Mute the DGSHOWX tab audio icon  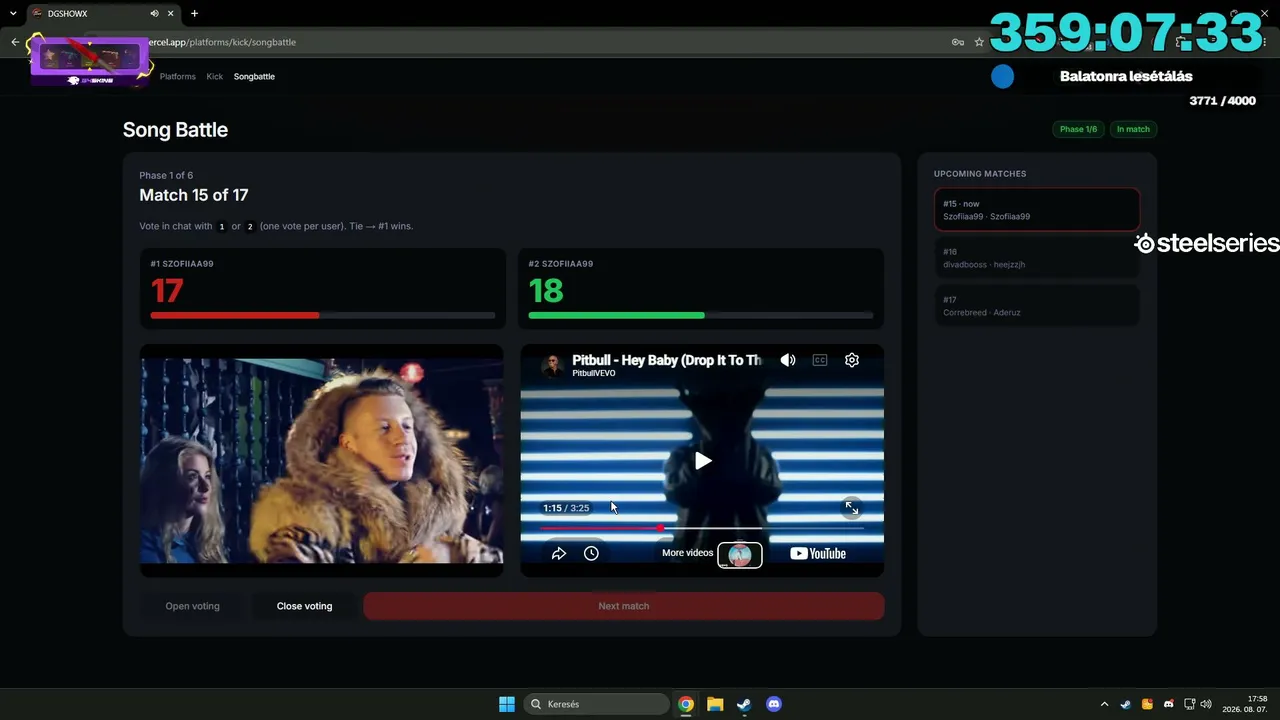[x=154, y=14]
